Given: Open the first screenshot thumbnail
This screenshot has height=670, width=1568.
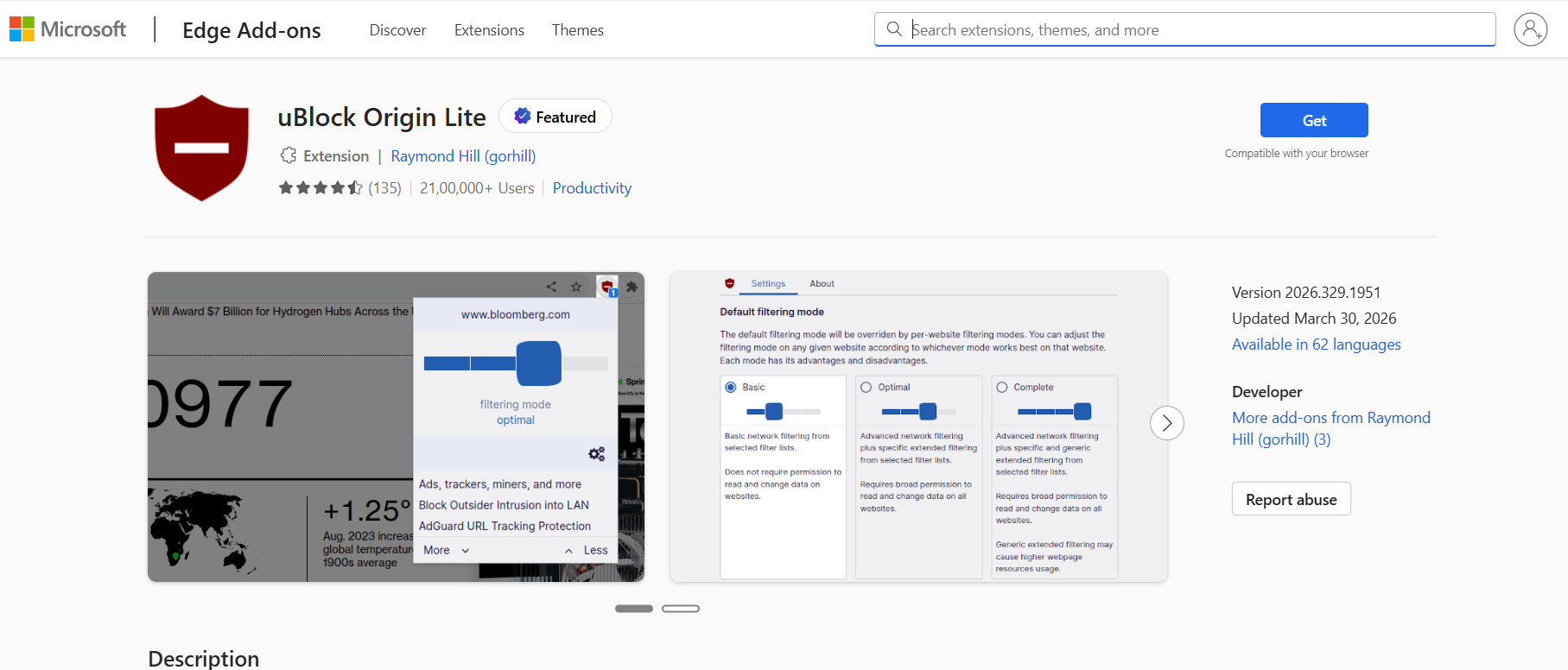Looking at the screenshot, I should 396,427.
